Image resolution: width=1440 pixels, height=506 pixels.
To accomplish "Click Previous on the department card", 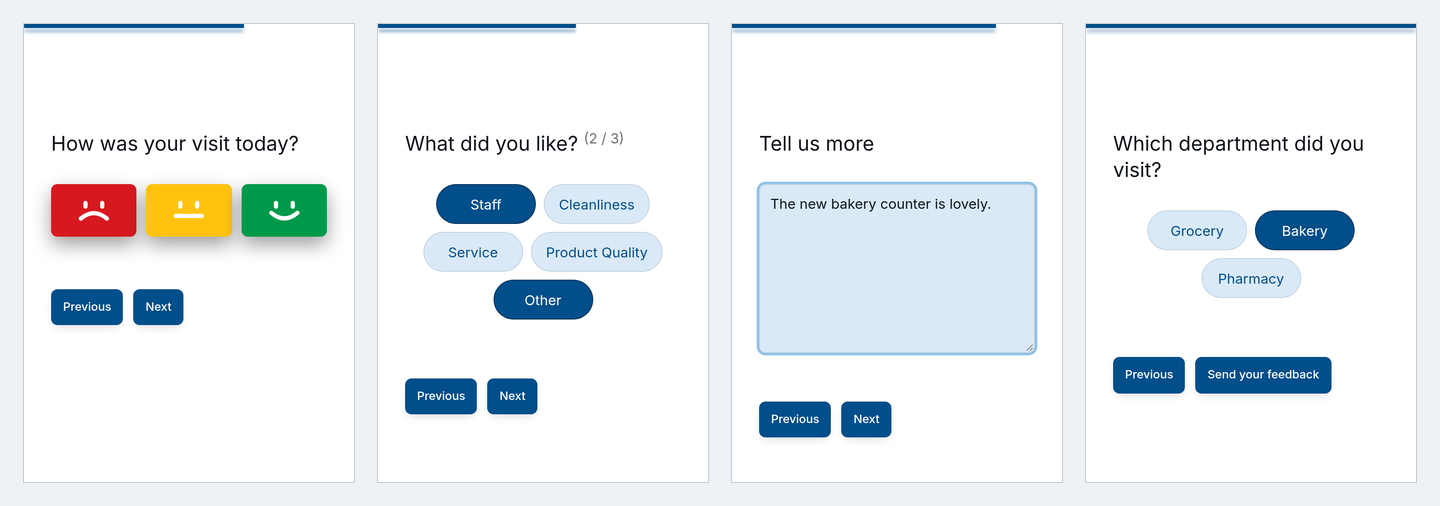I will [1149, 375].
